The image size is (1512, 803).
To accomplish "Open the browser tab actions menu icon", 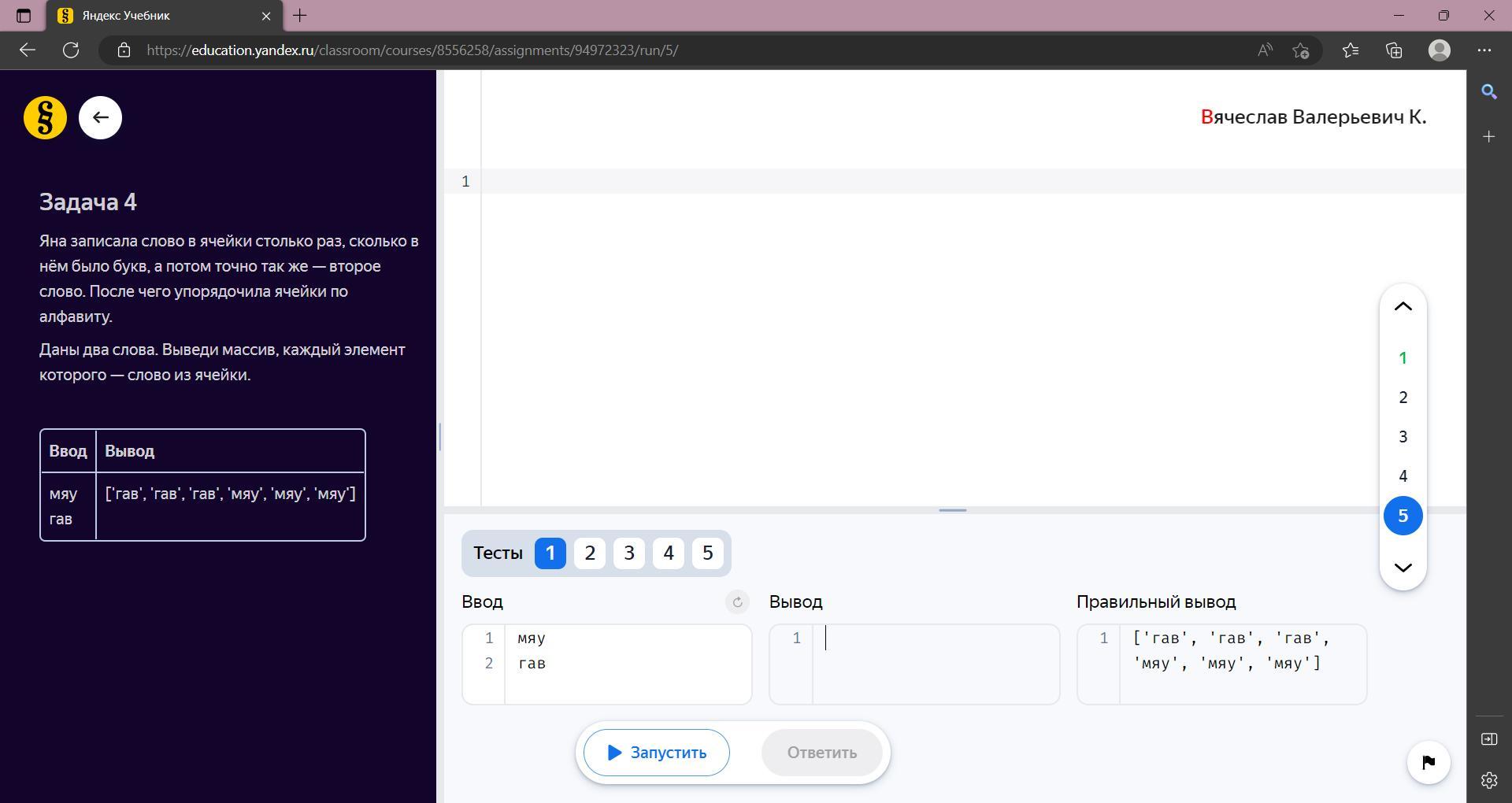I will [x=23, y=16].
